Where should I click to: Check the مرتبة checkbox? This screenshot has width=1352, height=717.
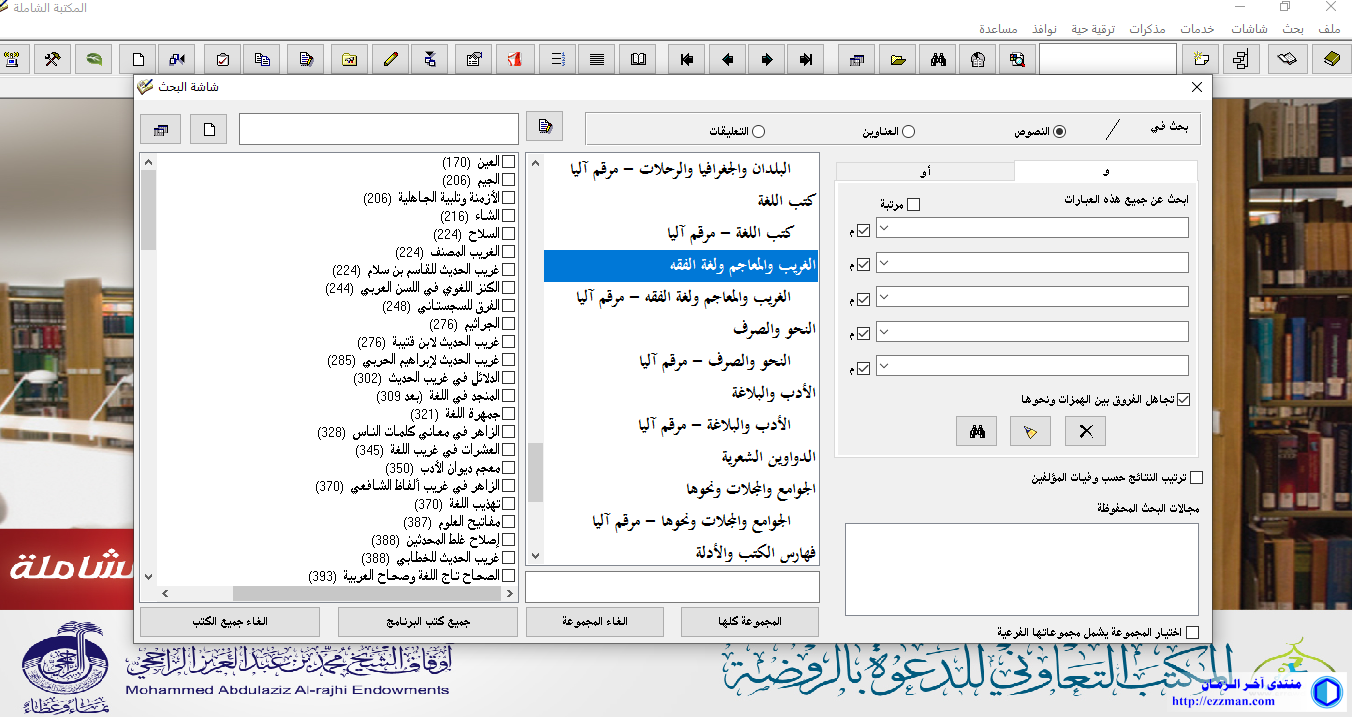[x=913, y=205]
